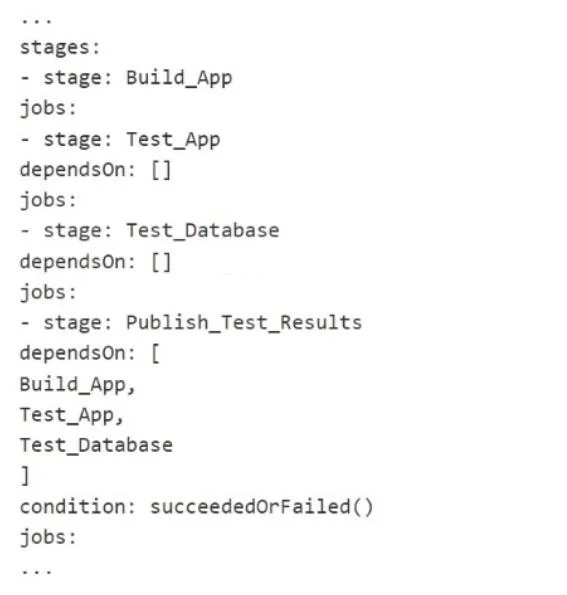Click 'dependsOn:' keyword under Test_App stage

(77, 170)
